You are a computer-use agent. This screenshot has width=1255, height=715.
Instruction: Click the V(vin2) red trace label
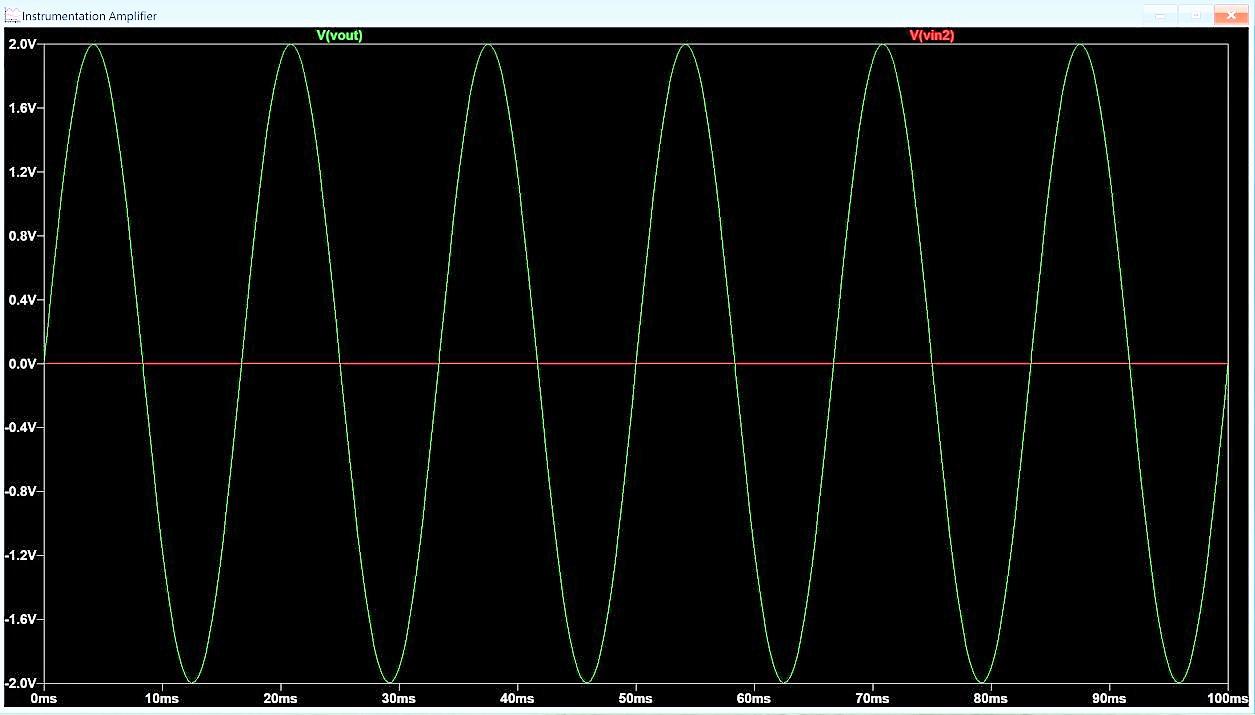pos(931,35)
